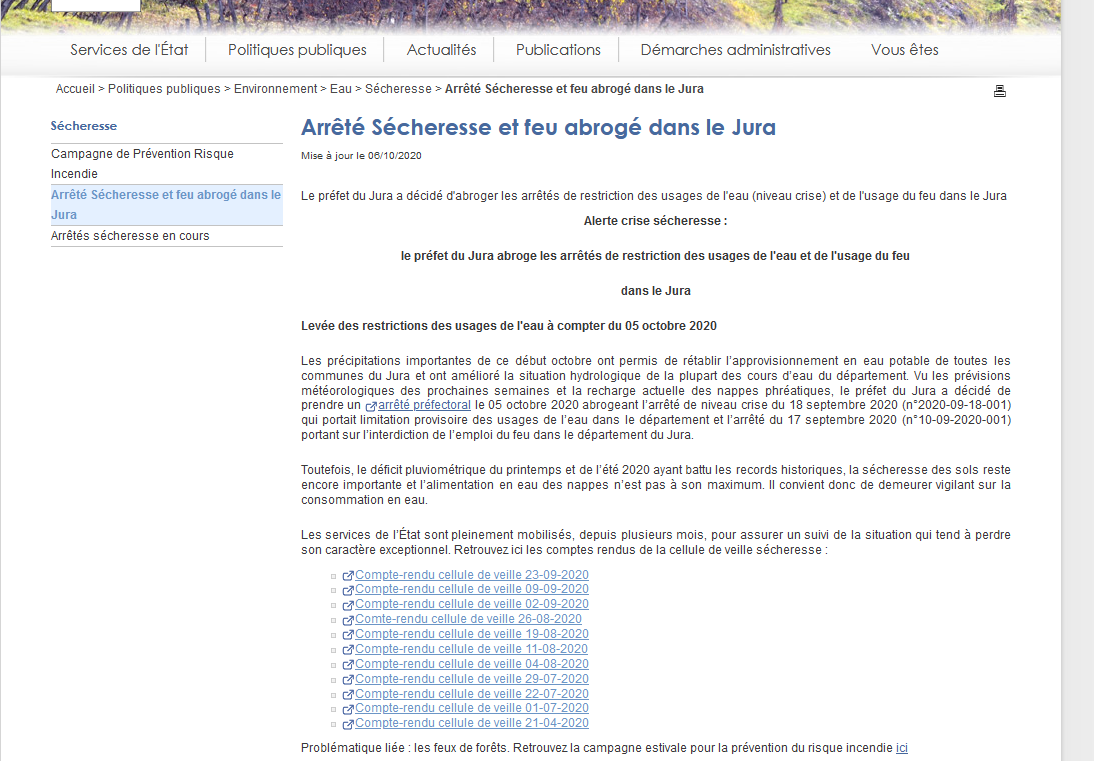Click external link icon for 23-09-2020 report
This screenshot has height=761, width=1094.
coord(348,576)
